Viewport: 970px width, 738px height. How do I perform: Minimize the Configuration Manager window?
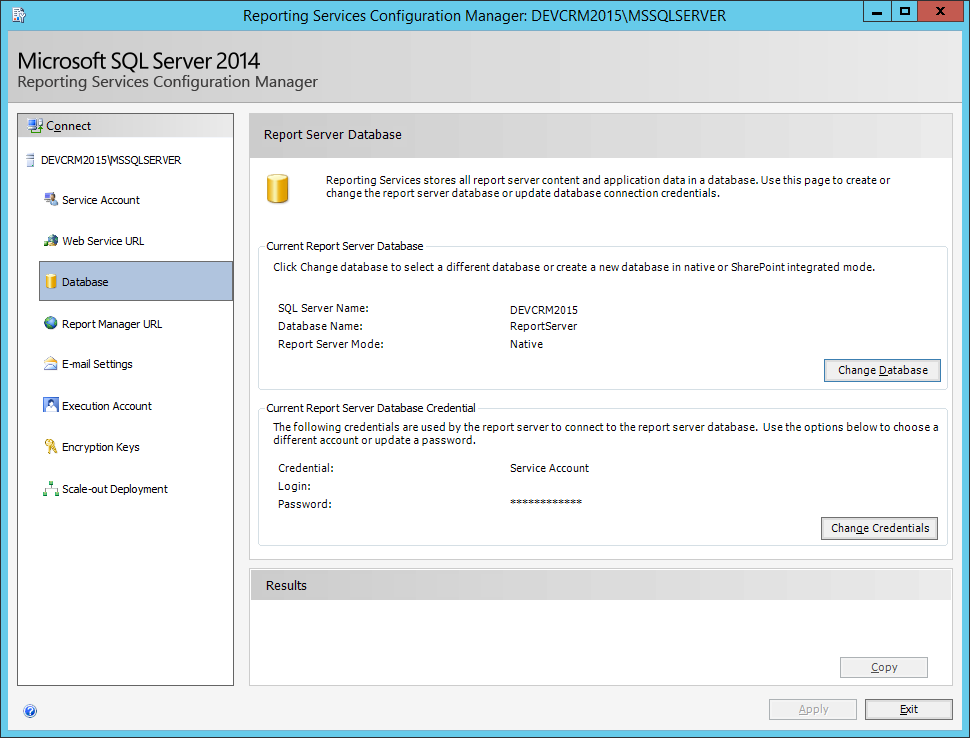pos(877,12)
